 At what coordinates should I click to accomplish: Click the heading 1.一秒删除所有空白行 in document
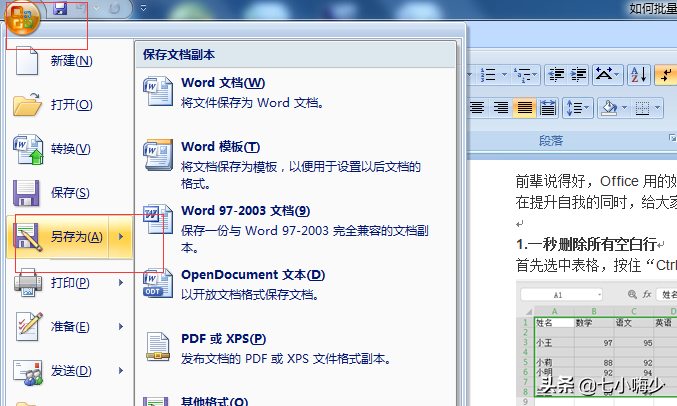pyautogui.click(x=586, y=244)
